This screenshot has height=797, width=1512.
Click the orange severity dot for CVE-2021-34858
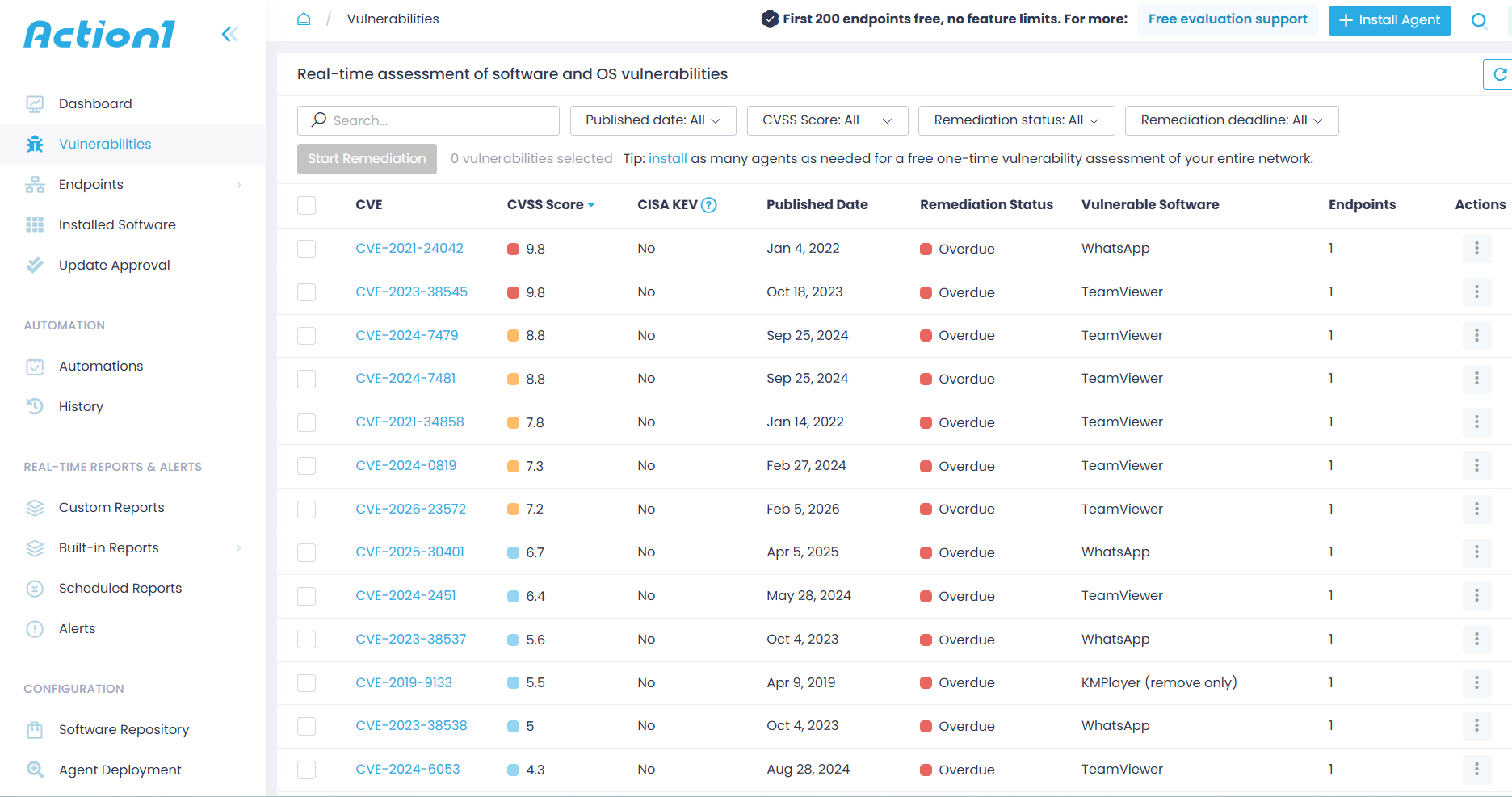513,422
